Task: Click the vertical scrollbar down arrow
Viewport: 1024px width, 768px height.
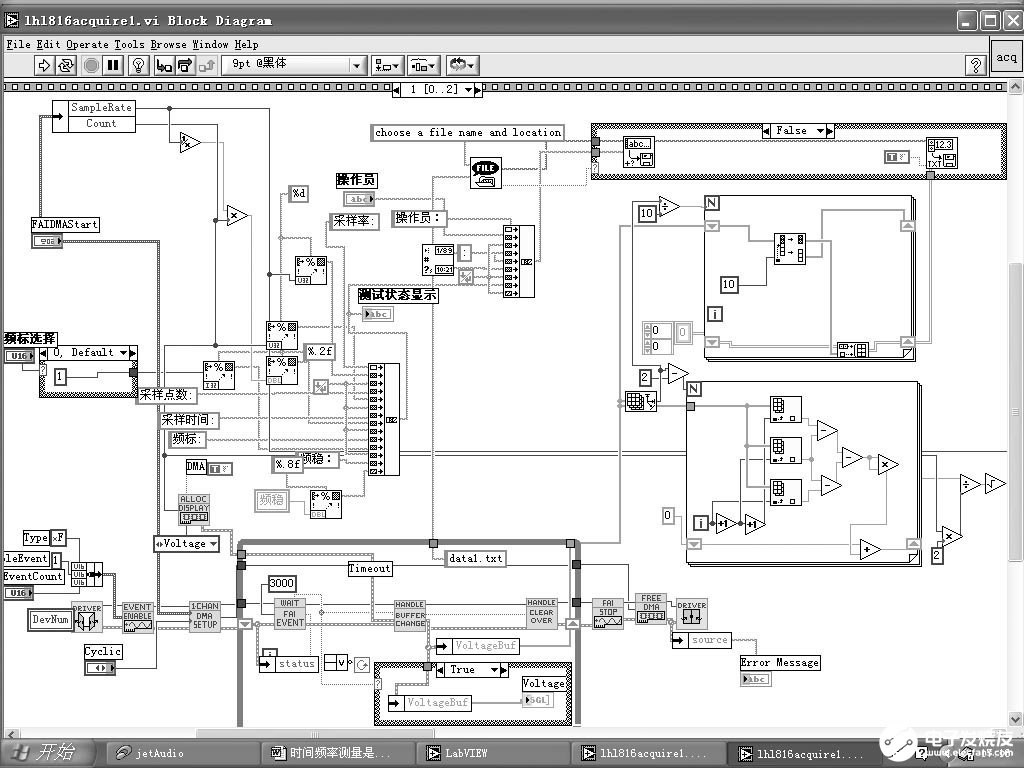Action: pos(1016,720)
